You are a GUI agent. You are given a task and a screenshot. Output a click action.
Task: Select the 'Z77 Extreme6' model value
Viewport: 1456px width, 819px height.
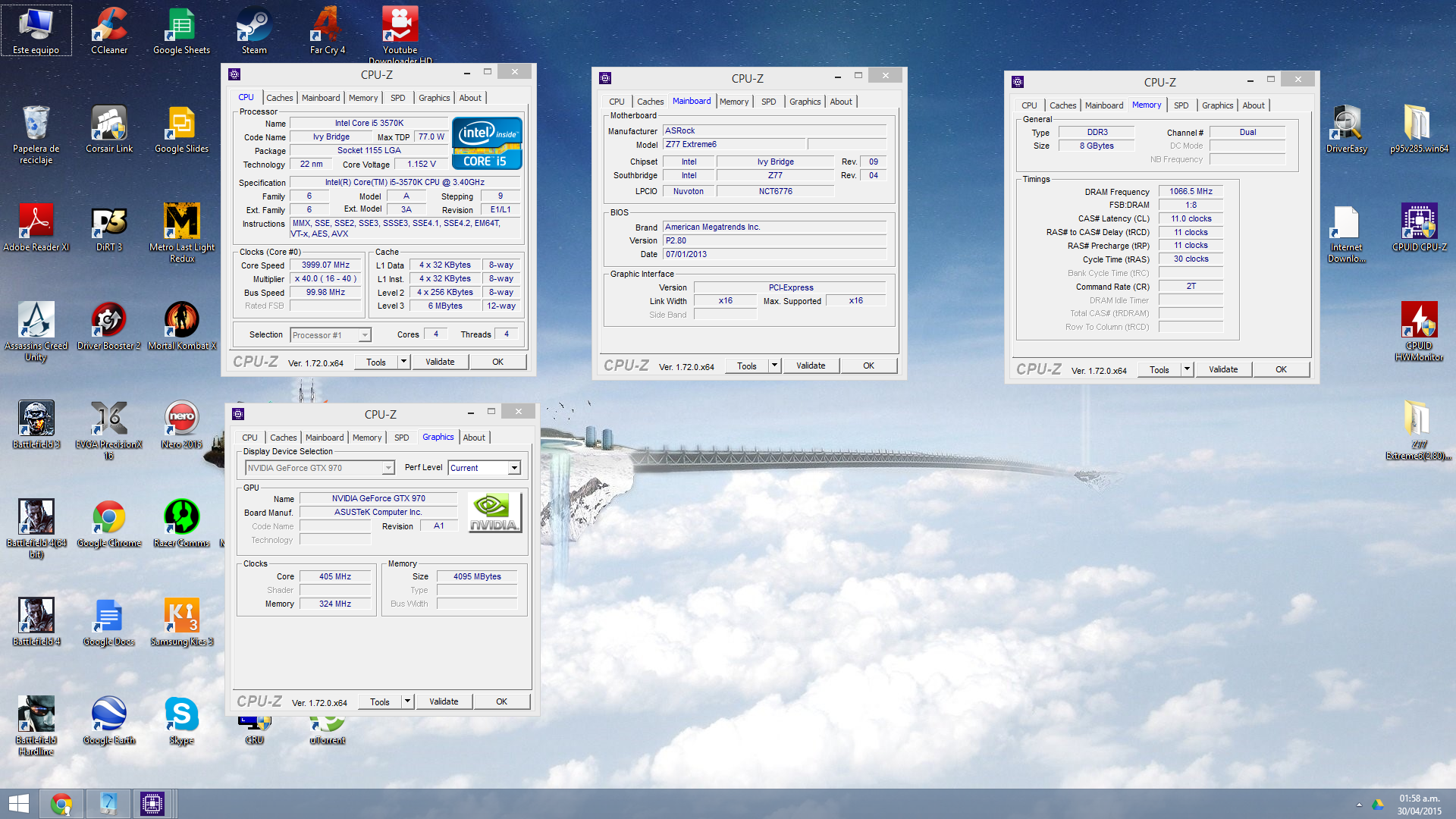(x=733, y=144)
